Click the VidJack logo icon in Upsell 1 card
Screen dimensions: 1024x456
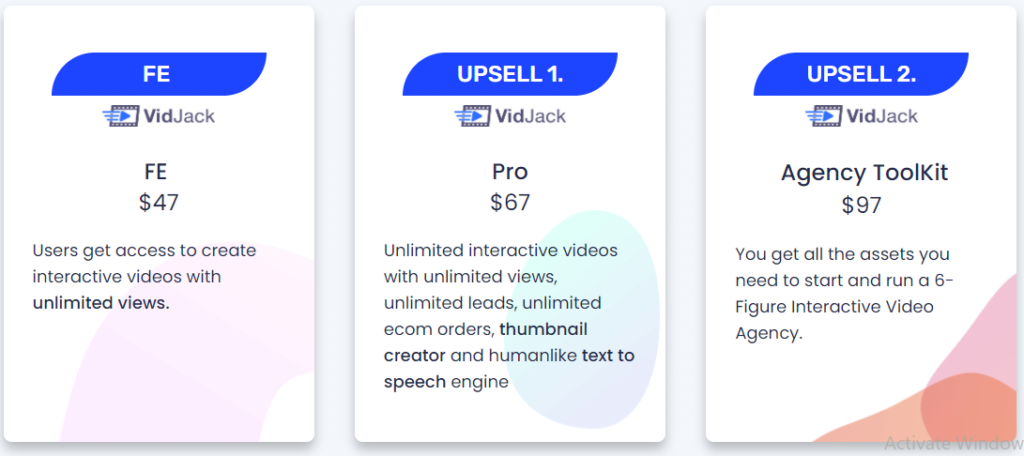click(472, 116)
